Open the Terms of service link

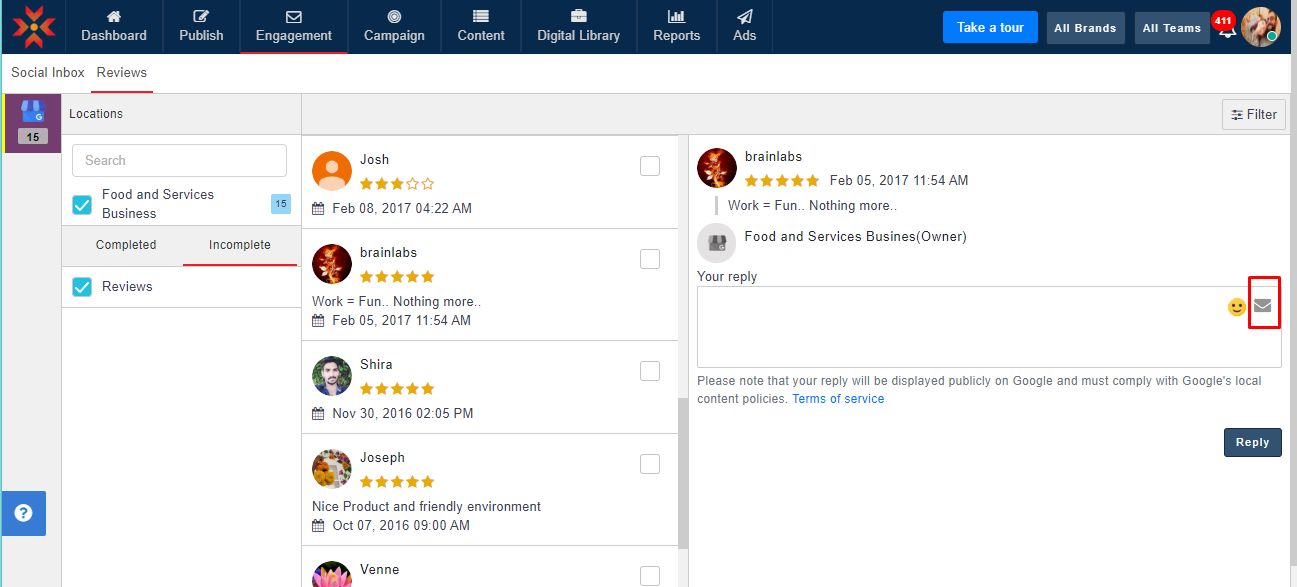click(x=838, y=399)
